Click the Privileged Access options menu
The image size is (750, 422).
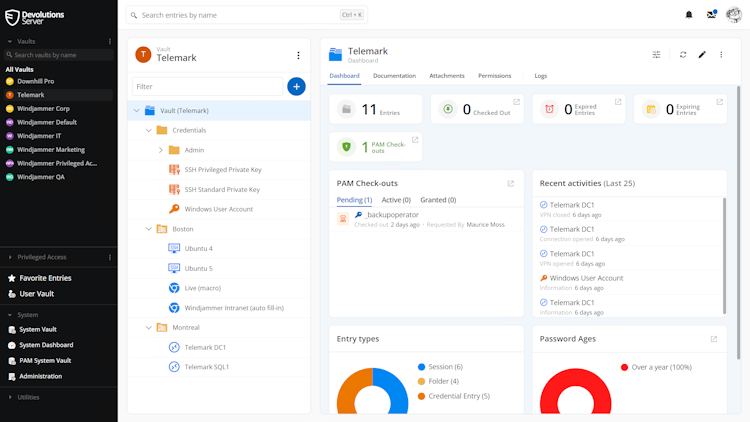point(110,257)
